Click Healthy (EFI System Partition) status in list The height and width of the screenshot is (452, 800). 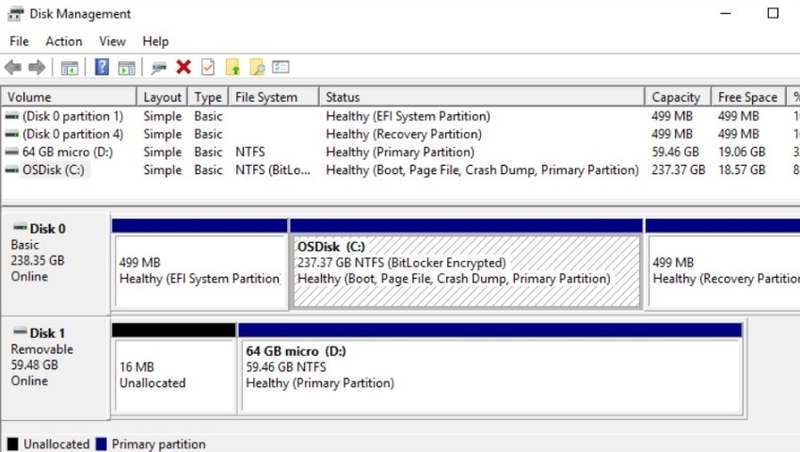click(408, 116)
